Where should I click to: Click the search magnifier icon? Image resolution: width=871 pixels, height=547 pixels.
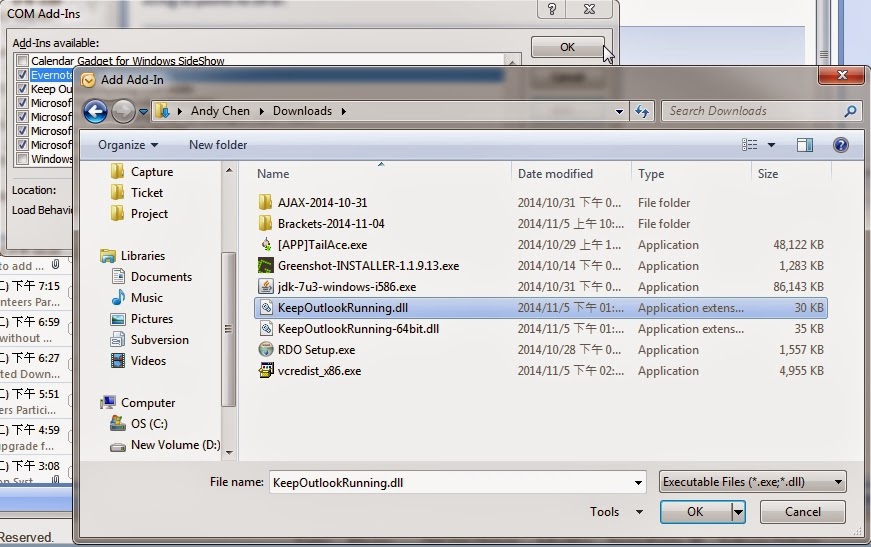[x=850, y=111]
